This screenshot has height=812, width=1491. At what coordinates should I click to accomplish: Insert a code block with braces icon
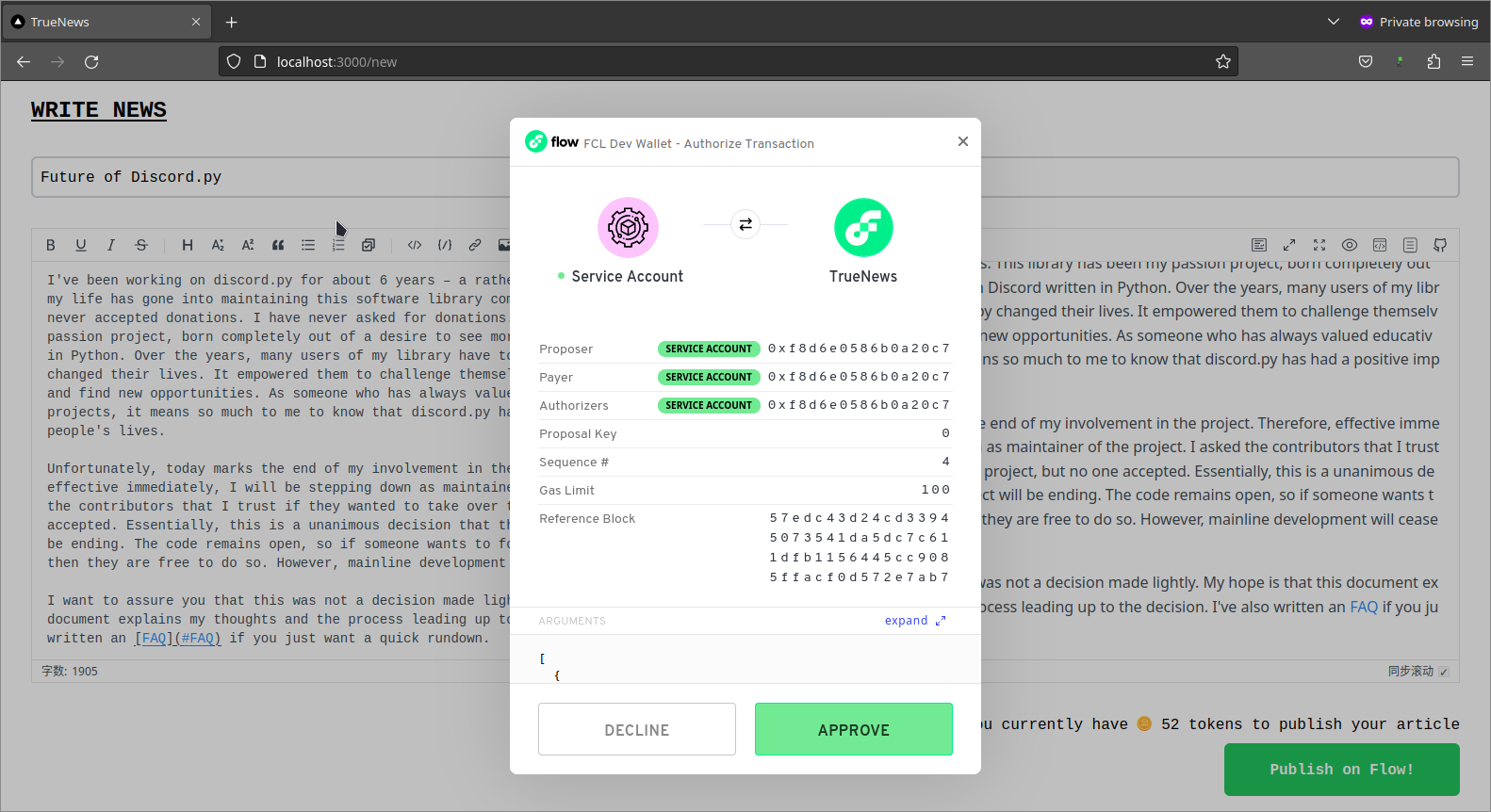(x=445, y=245)
